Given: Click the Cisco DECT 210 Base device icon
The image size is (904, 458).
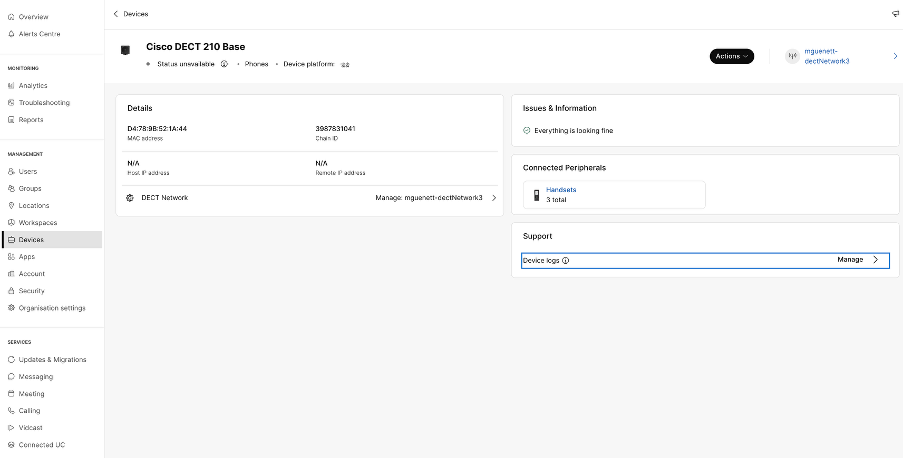Looking at the screenshot, I should pos(125,51).
